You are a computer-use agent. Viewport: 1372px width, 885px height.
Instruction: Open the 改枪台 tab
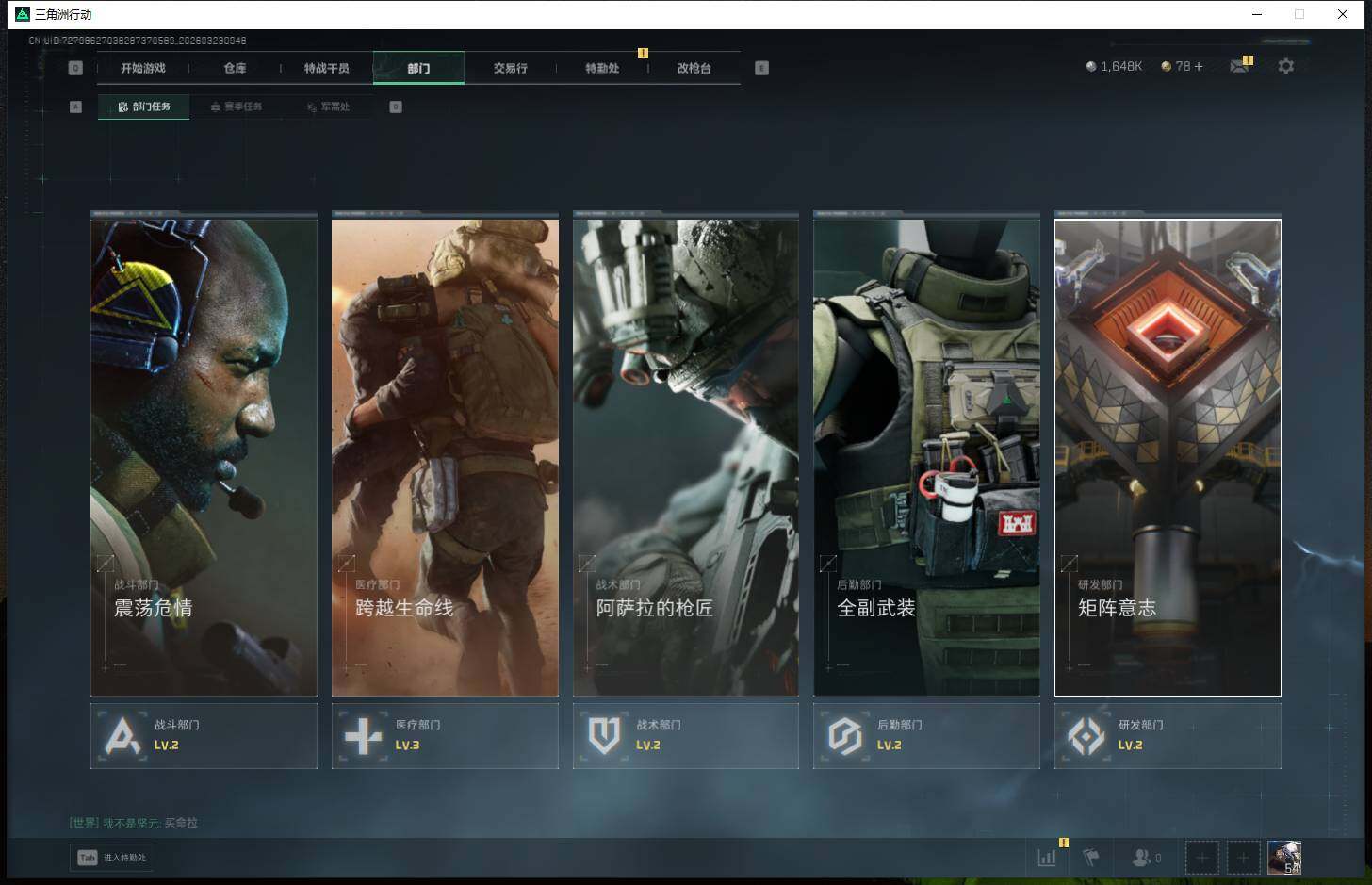tap(694, 68)
